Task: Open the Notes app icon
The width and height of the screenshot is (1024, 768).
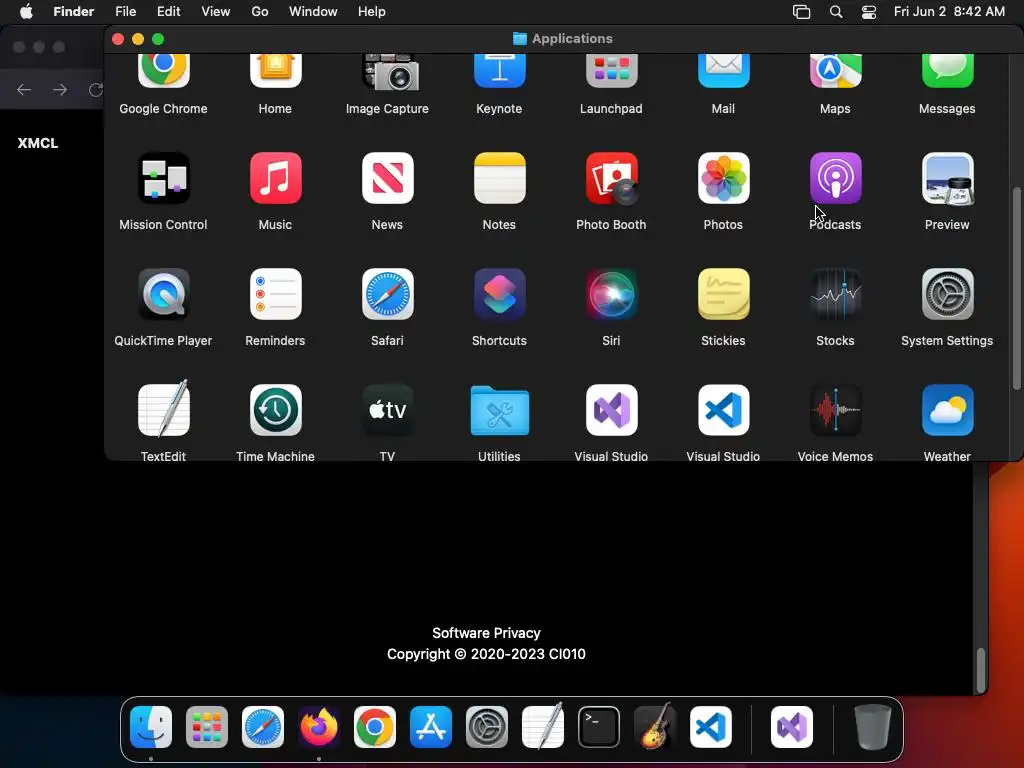Action: [x=500, y=178]
